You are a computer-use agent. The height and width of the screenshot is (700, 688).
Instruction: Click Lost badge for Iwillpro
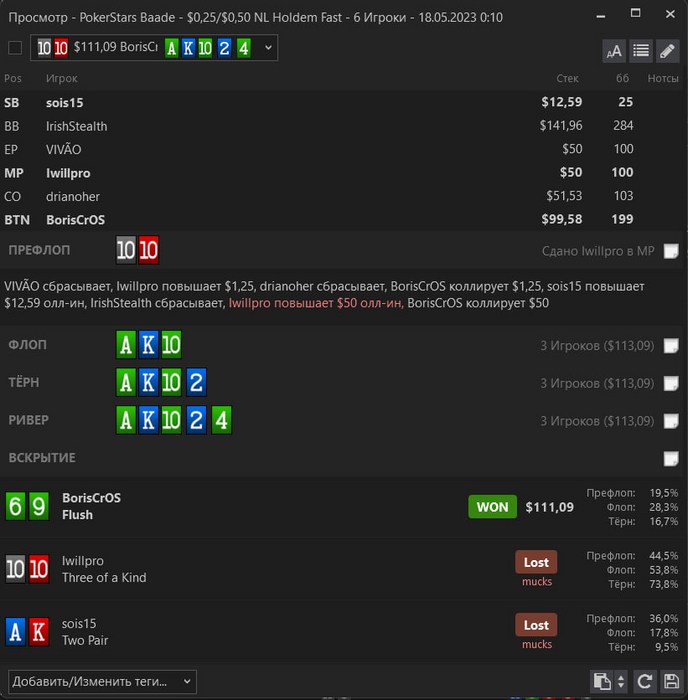(536, 562)
